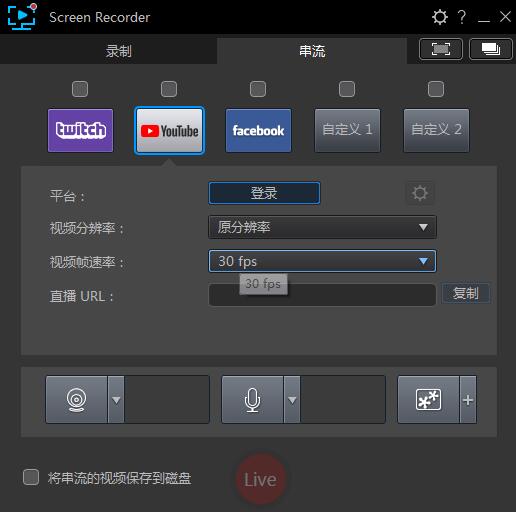Screen dimensions: 516x512
Task: Tick the checkbox above Facebook
Action: (258, 89)
